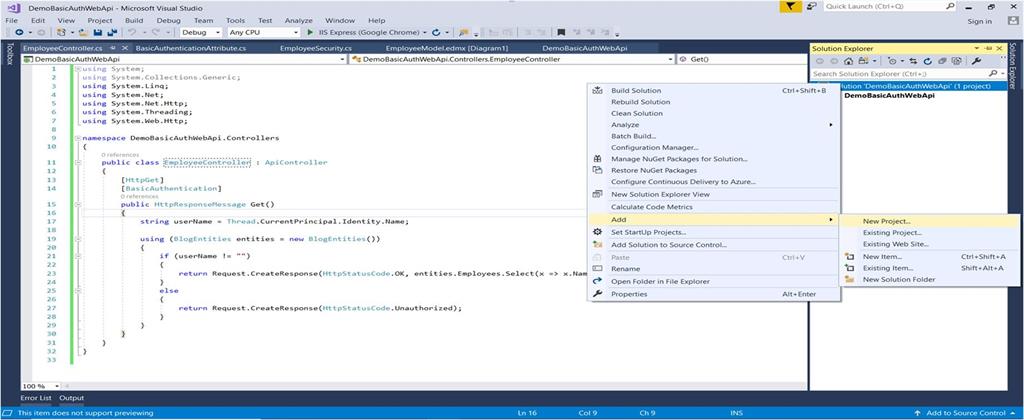Open the Solution Explorer window options dropdown arrow

pyautogui.click(x=976, y=48)
